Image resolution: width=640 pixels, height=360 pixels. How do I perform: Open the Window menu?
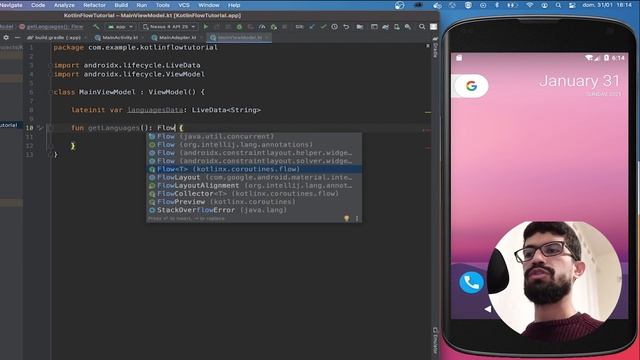[209, 5]
